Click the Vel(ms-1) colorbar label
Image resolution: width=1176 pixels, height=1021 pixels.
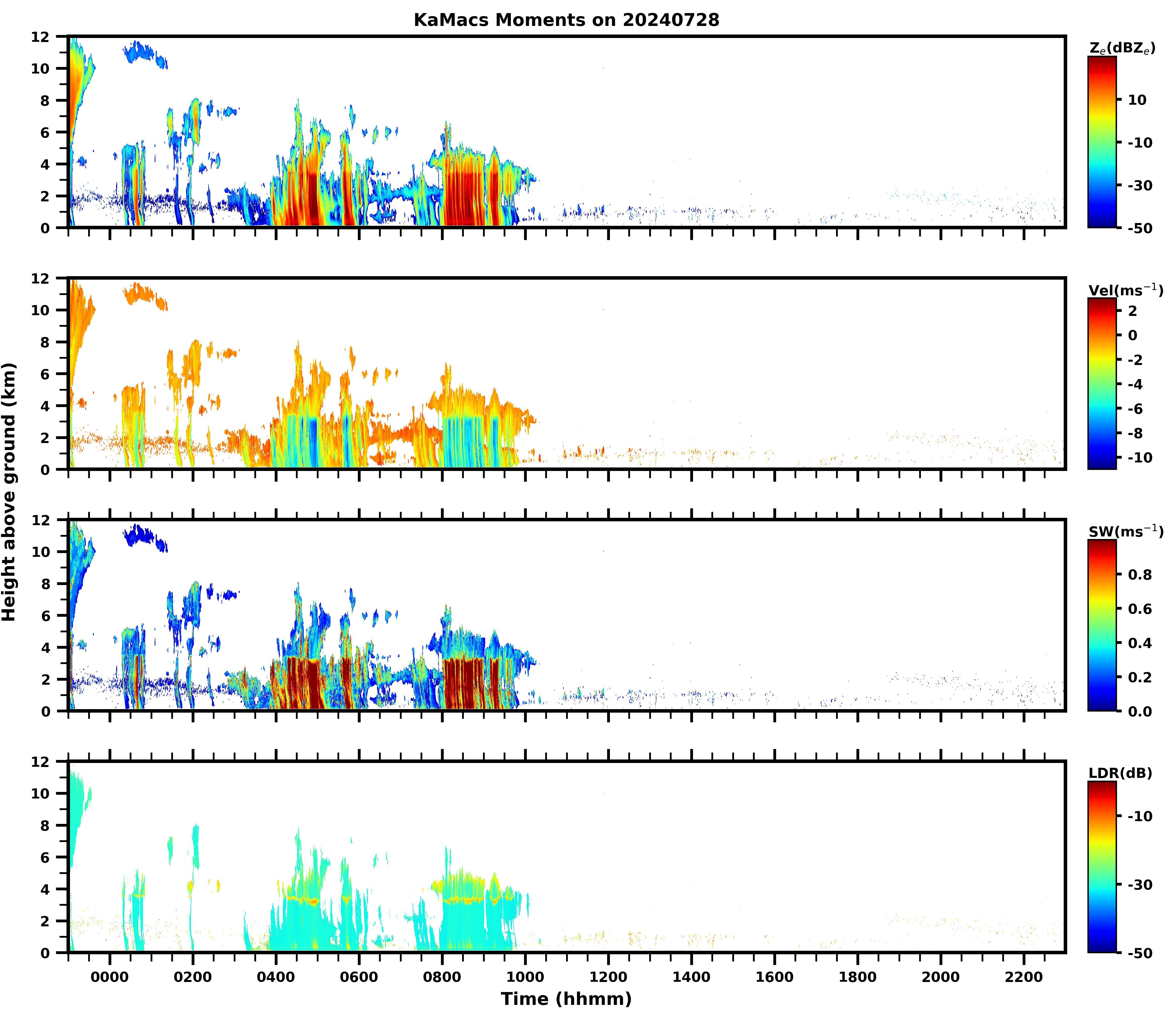point(1125,290)
